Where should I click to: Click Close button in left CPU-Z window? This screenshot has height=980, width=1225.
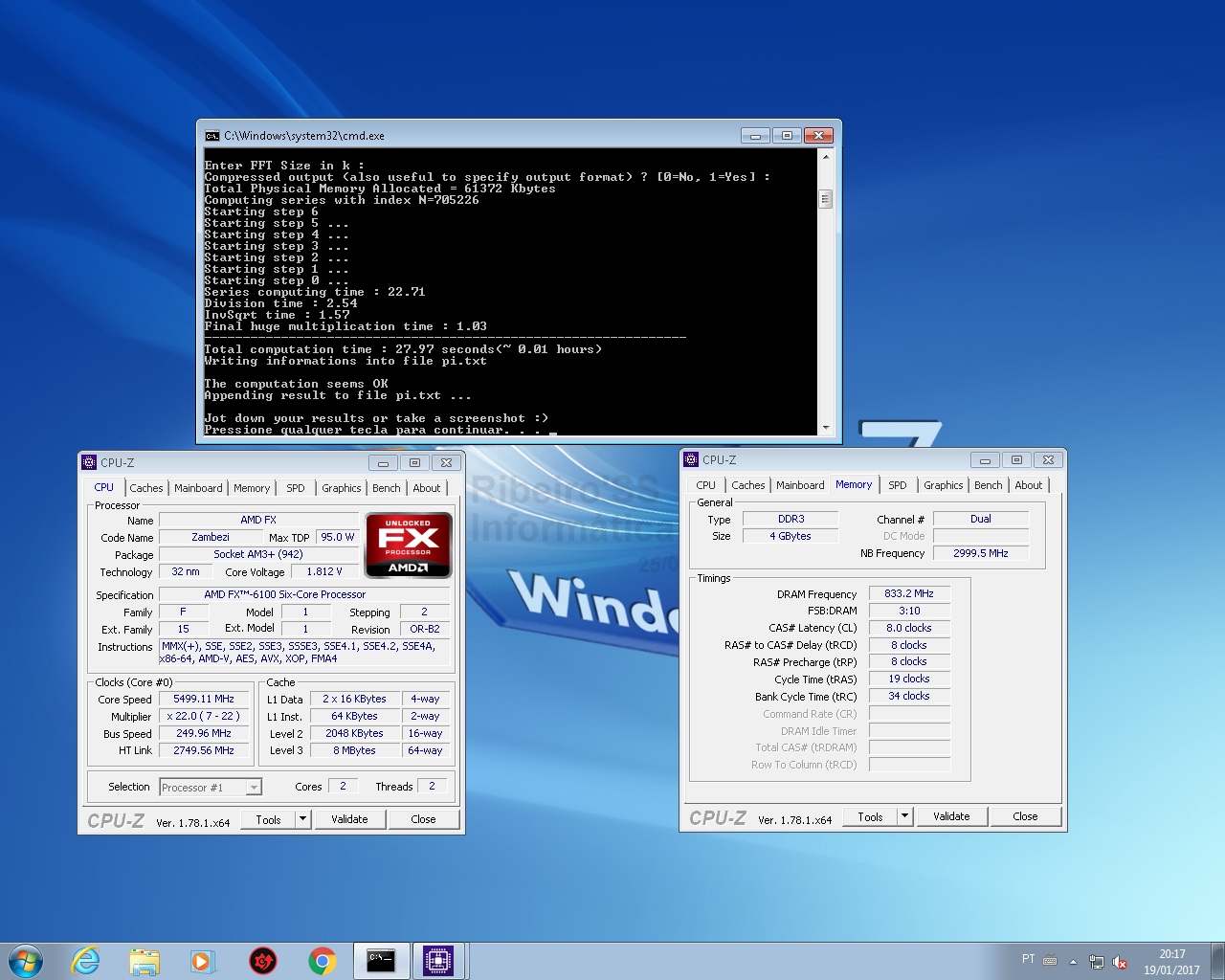[423, 819]
